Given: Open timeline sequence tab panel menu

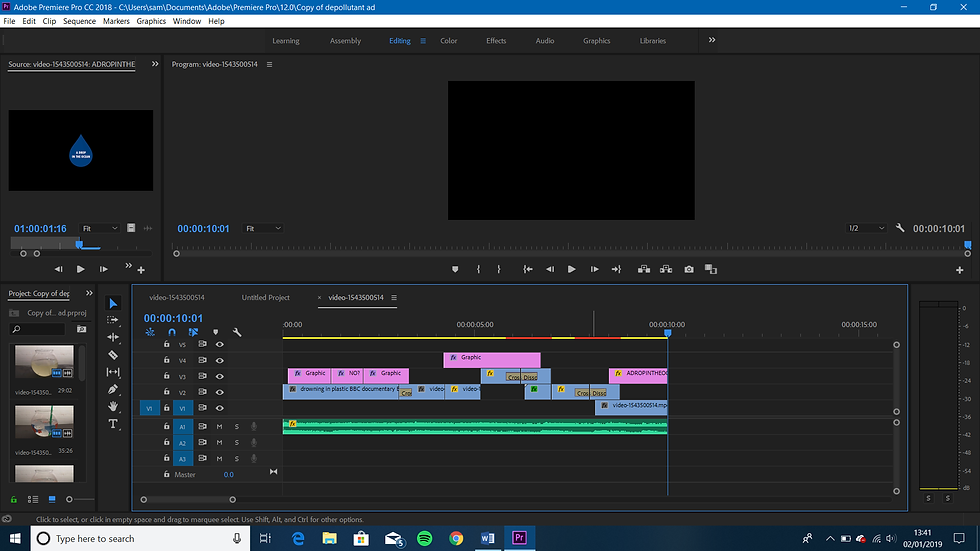Looking at the screenshot, I should 394,297.
